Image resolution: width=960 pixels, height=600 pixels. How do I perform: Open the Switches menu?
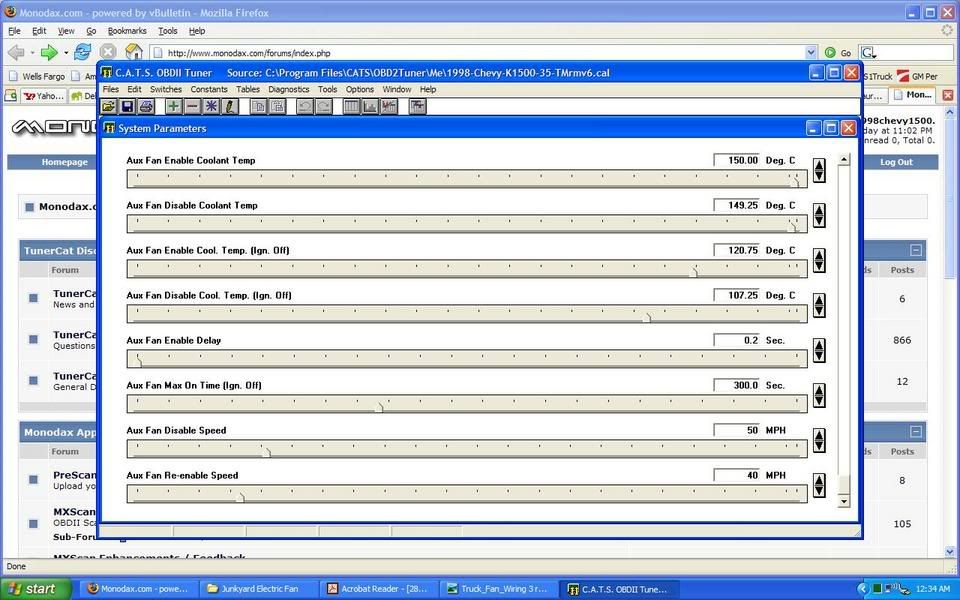point(166,89)
